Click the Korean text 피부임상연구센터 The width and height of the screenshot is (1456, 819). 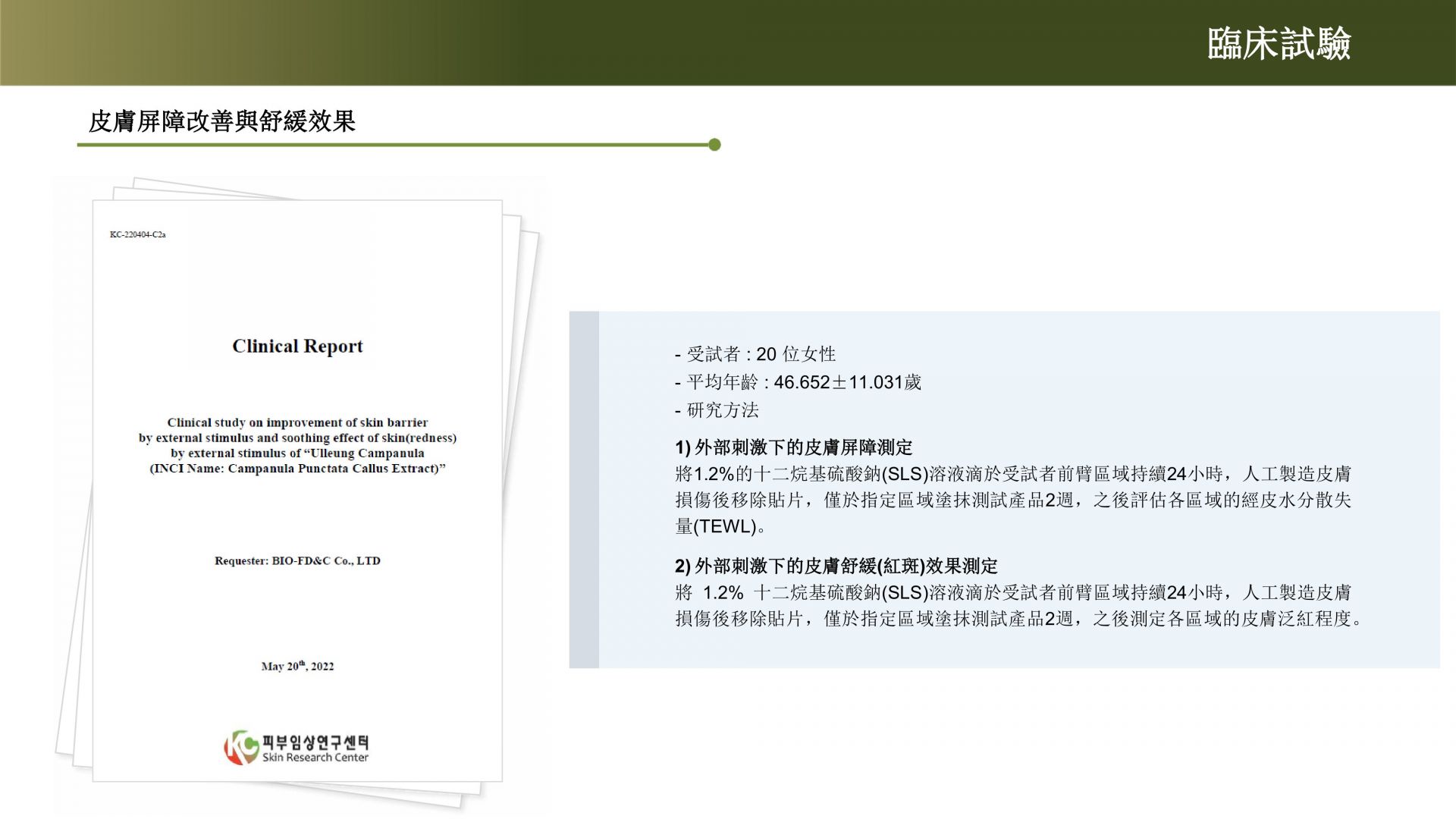[x=315, y=741]
